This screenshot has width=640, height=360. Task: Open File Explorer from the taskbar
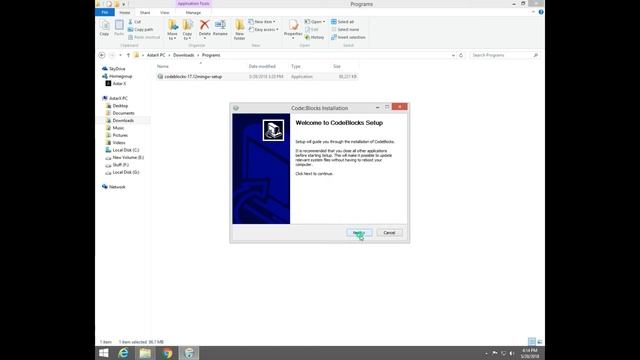pyautogui.click(x=145, y=353)
